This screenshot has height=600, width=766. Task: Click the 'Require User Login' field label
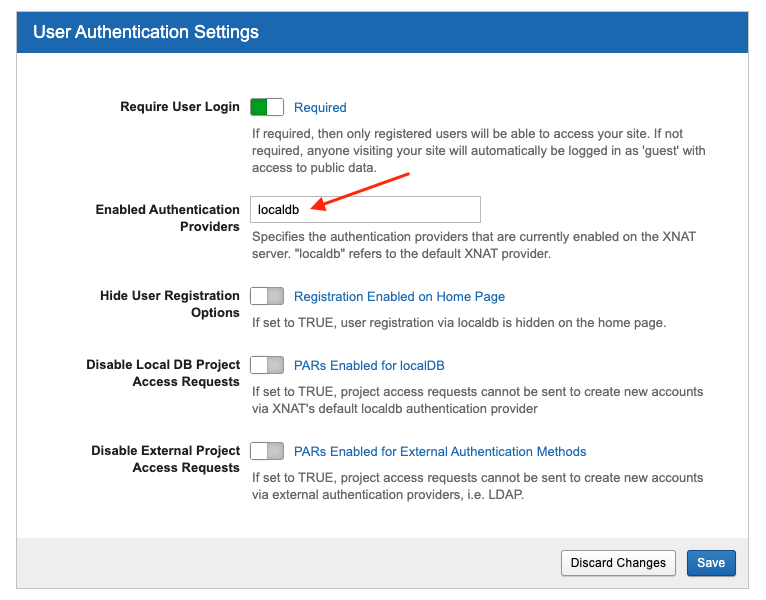point(180,107)
